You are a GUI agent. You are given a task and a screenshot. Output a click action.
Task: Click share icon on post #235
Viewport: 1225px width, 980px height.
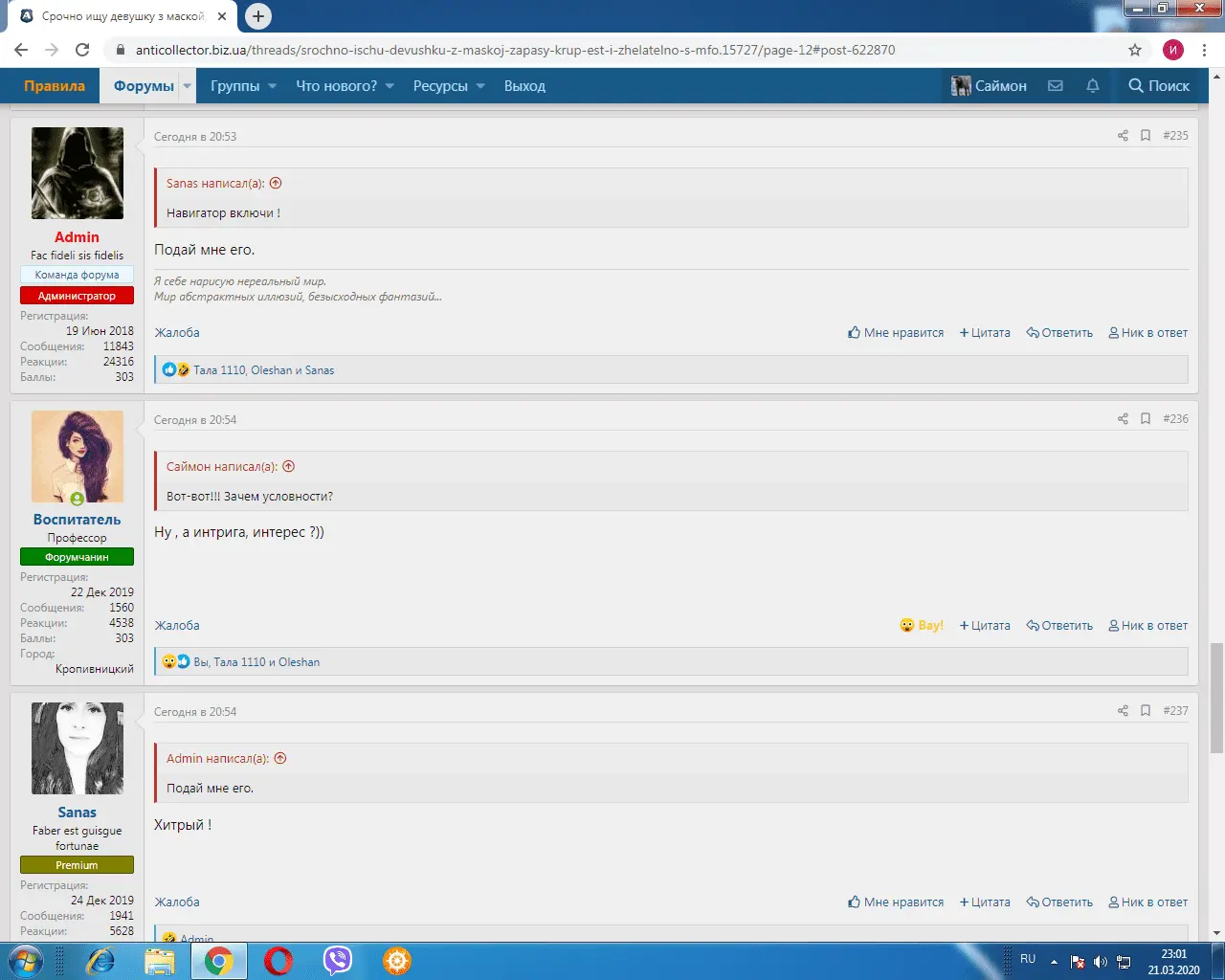tap(1123, 136)
